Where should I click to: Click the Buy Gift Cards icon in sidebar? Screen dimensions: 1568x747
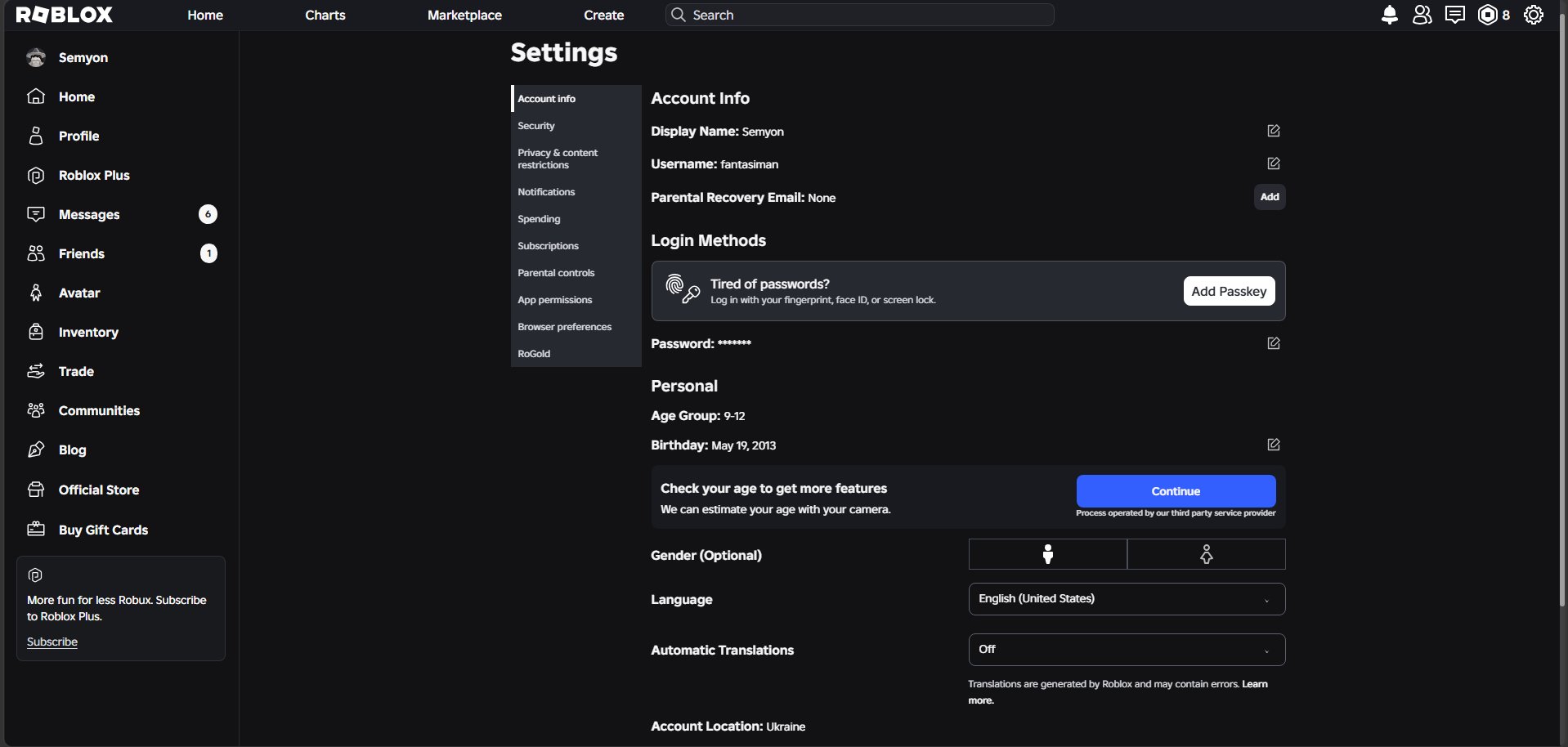coord(36,530)
